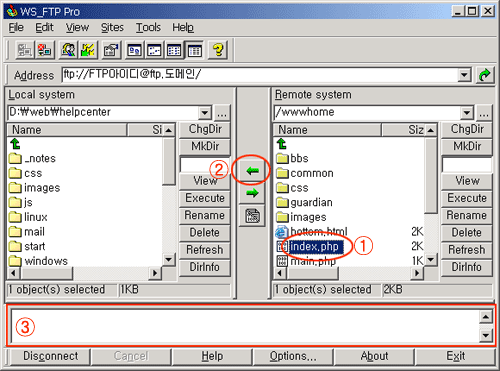
Task: Click the Disconnect button
Action: coord(50,356)
